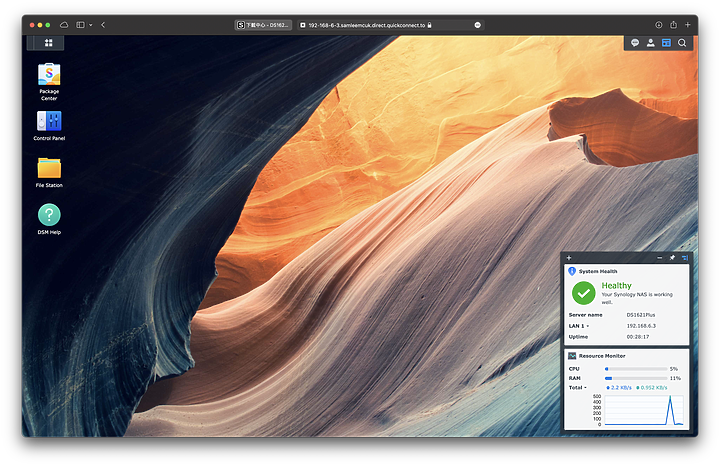
Task: Open the Safari Share button
Action: 674,25
